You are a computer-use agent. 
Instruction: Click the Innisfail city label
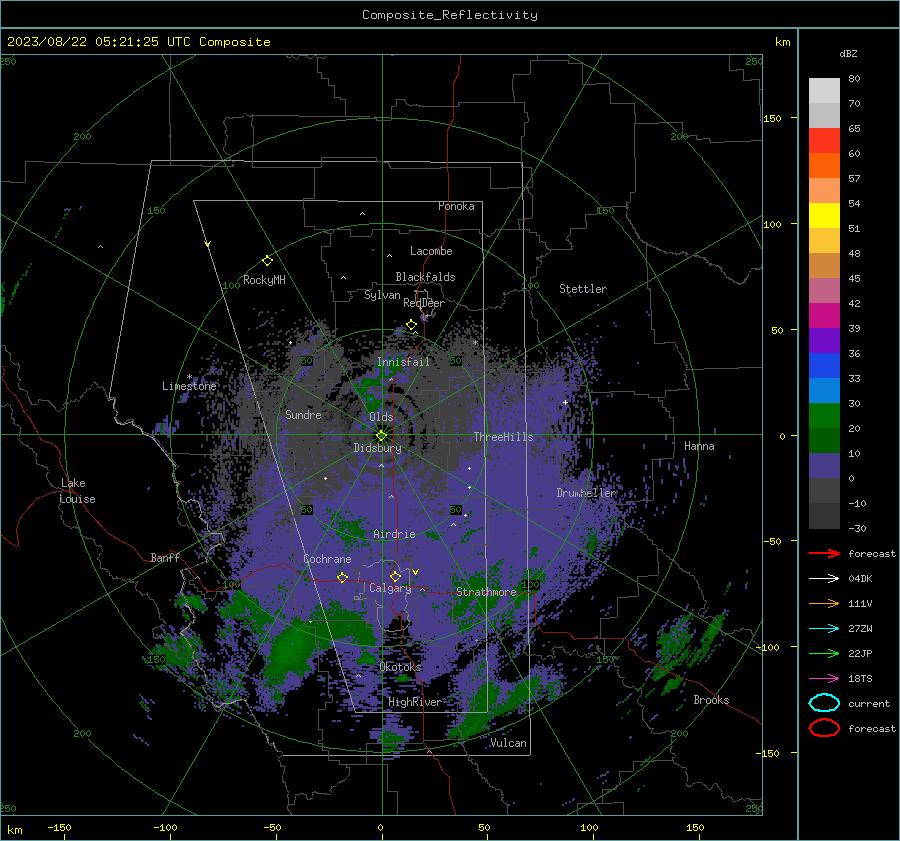coord(403,362)
